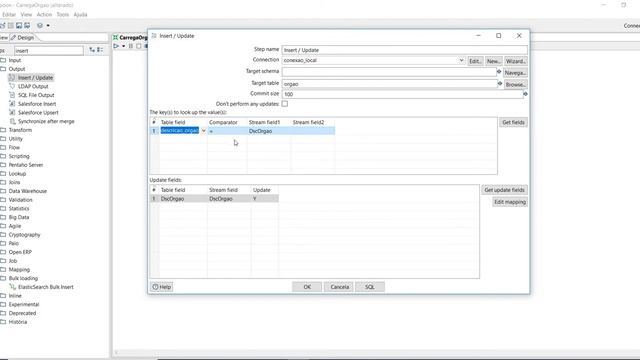This screenshot has height=360, width=640.
Task: Click the Navega... schema button
Action: tap(515, 73)
